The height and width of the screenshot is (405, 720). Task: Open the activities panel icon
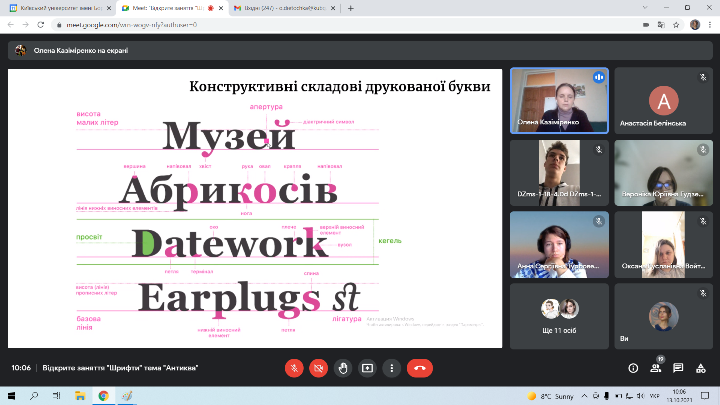coord(701,367)
